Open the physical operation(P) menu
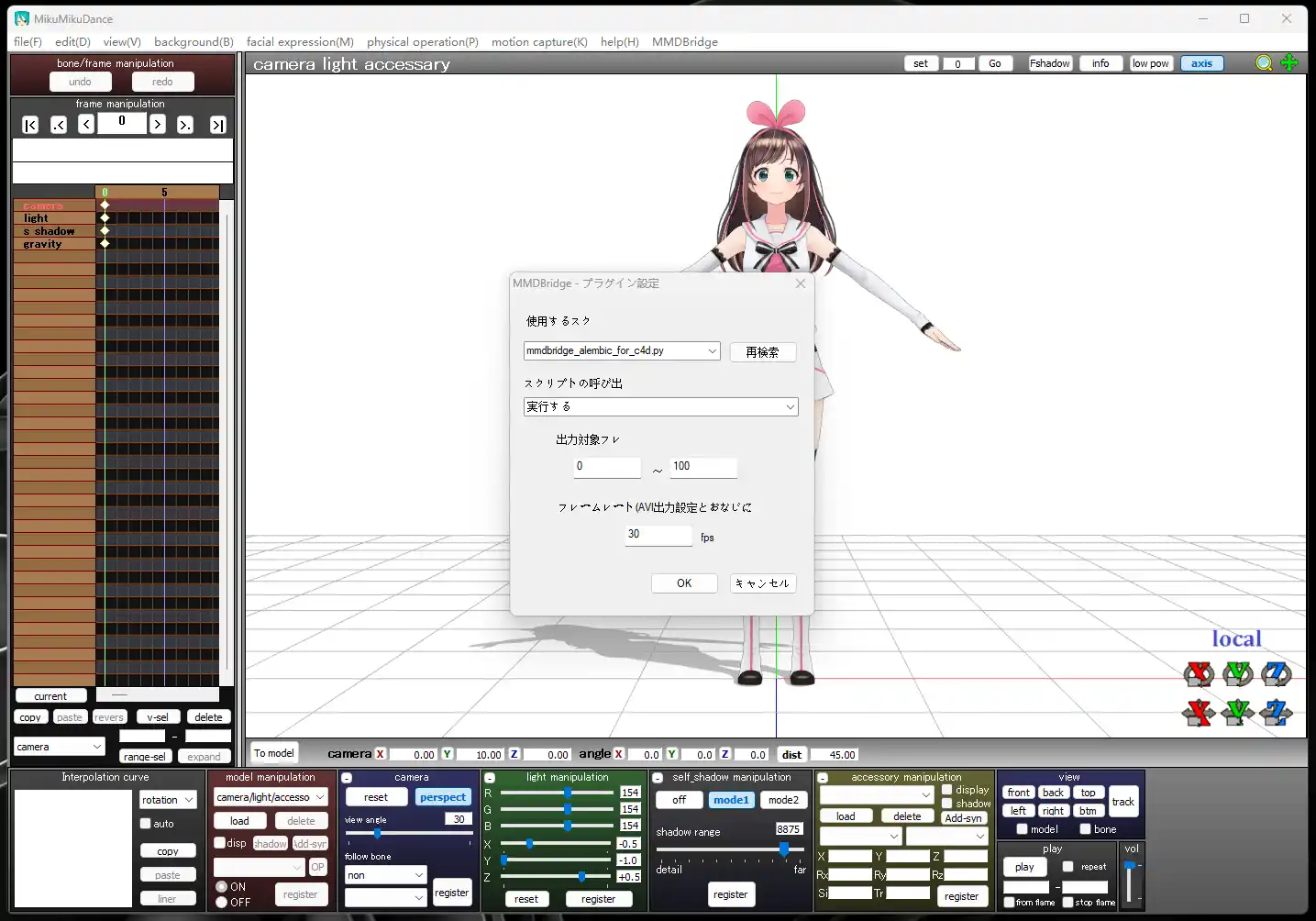Image resolution: width=1316 pixels, height=921 pixels. click(423, 42)
